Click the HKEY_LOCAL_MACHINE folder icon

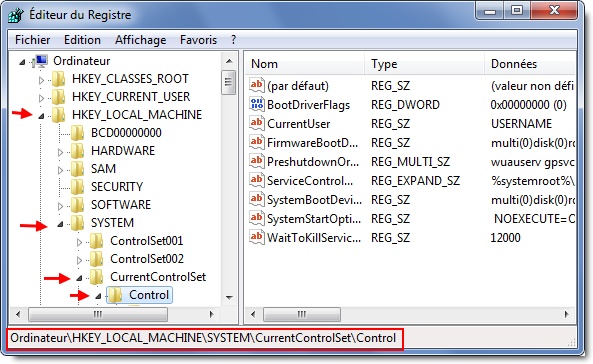pyautogui.click(x=59, y=115)
